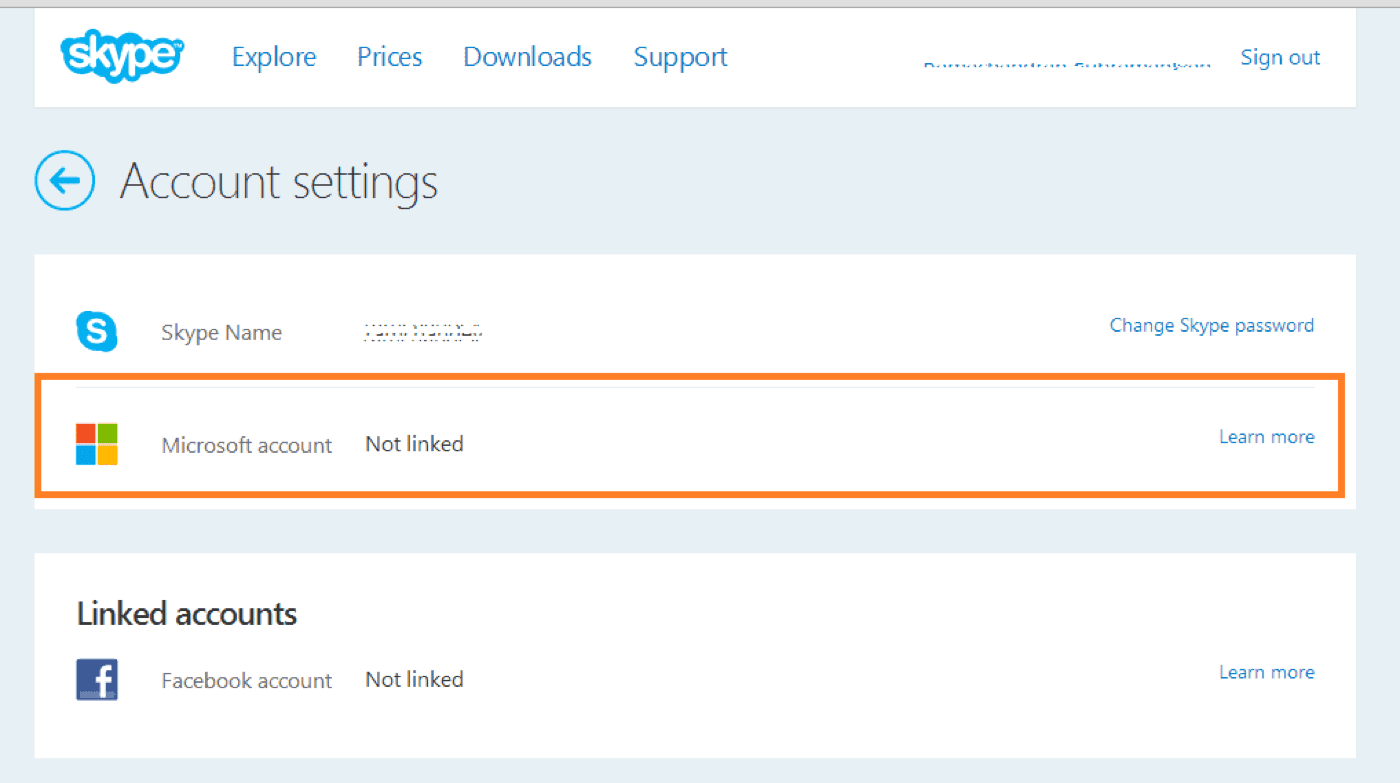This screenshot has width=1400, height=783.
Task: Click the blurred Skype Name value
Action: 423,332
